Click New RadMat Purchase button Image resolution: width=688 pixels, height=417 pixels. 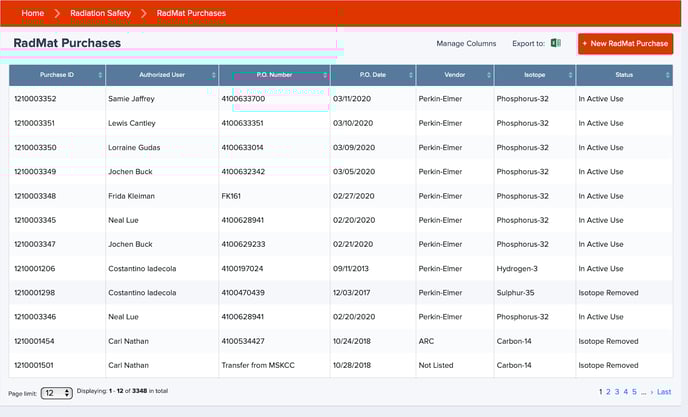pyautogui.click(x=625, y=43)
